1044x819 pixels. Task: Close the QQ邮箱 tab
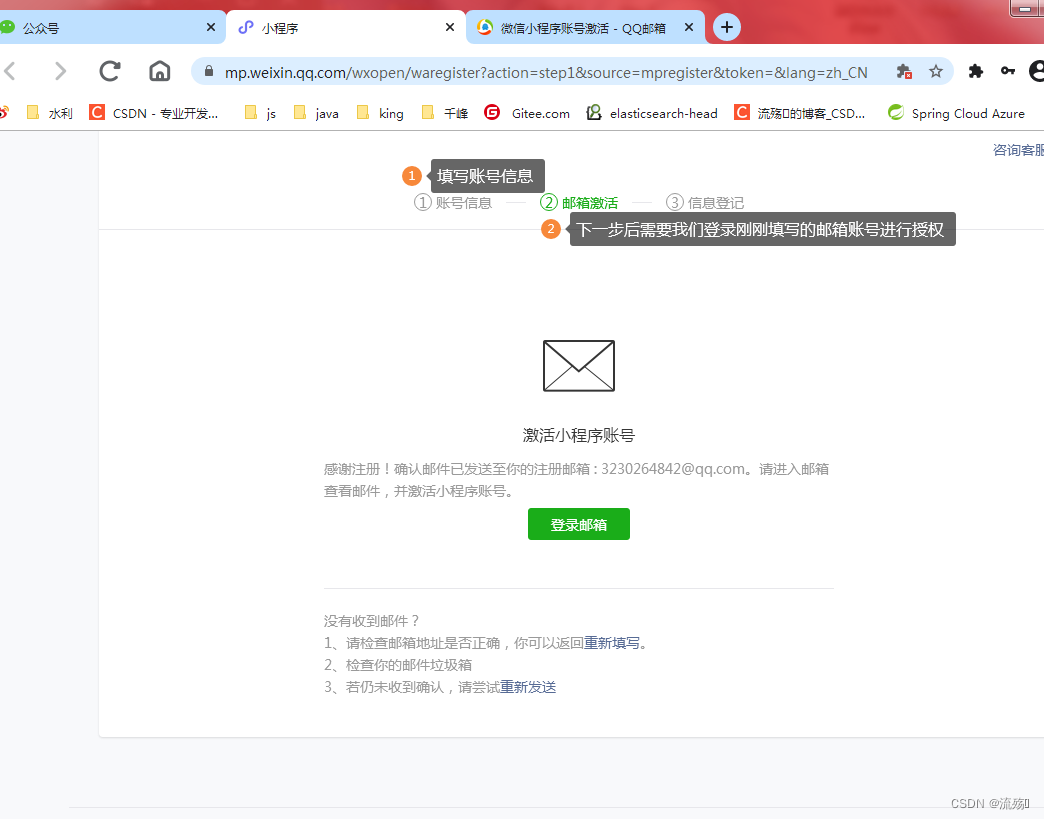688,27
